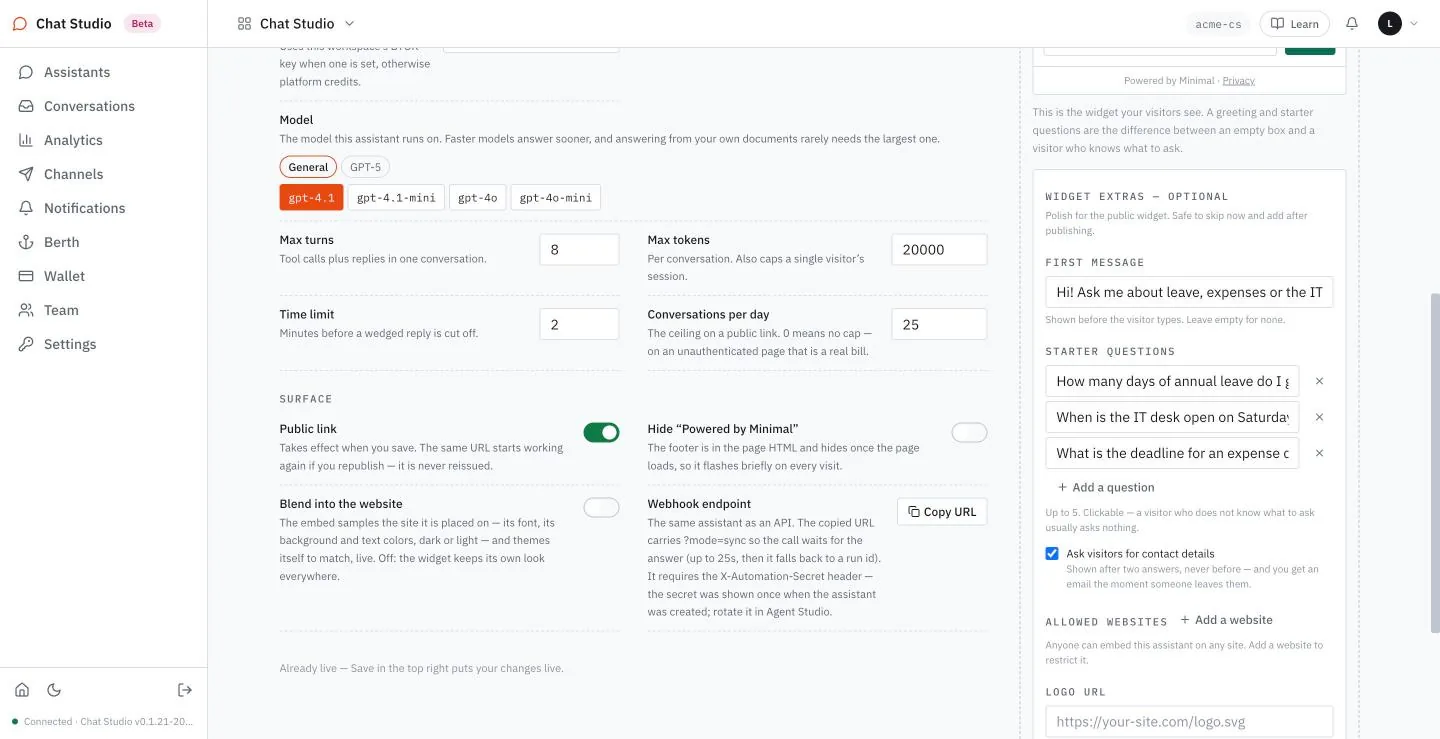The image size is (1440, 739).
Task: Click the Logo URL input field
Action: (x=1189, y=722)
